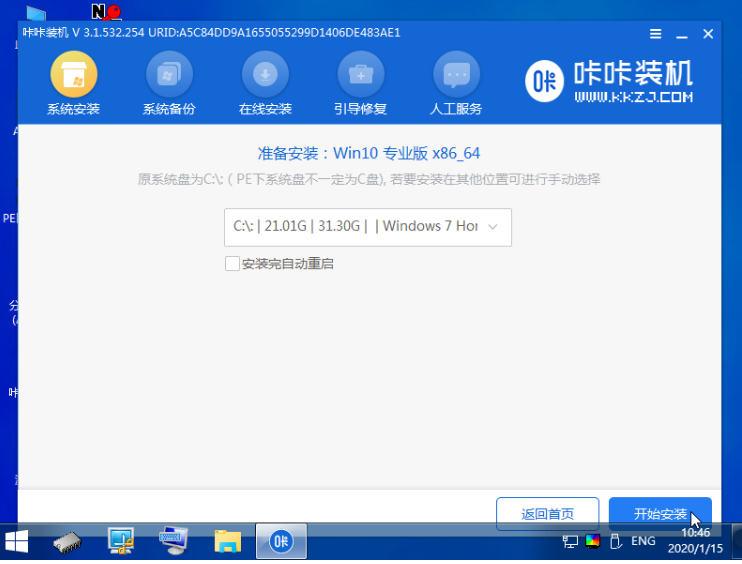Expand the C:\ target partition dropdown
The image size is (742, 564).
368,227
